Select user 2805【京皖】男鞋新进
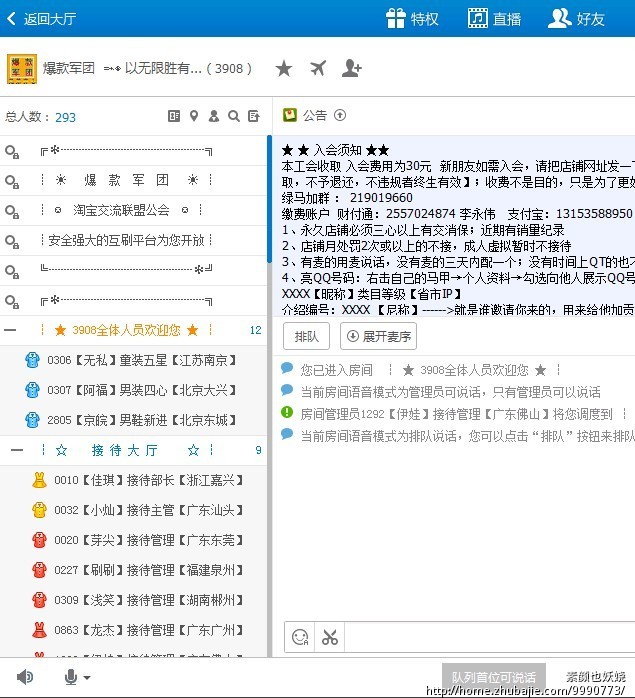The width and height of the screenshot is (635, 698). (x=134, y=420)
